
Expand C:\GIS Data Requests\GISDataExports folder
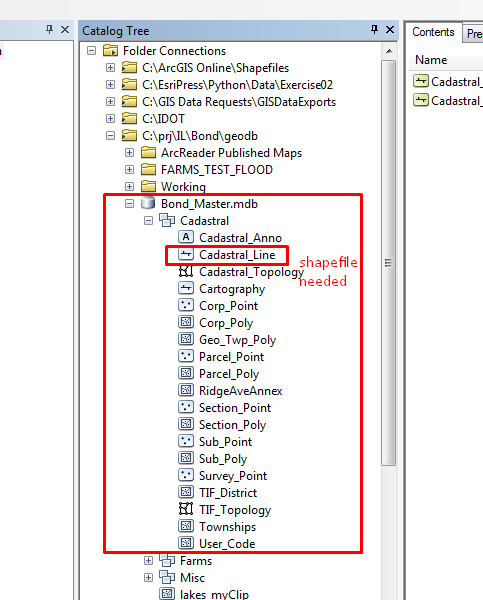(111, 101)
